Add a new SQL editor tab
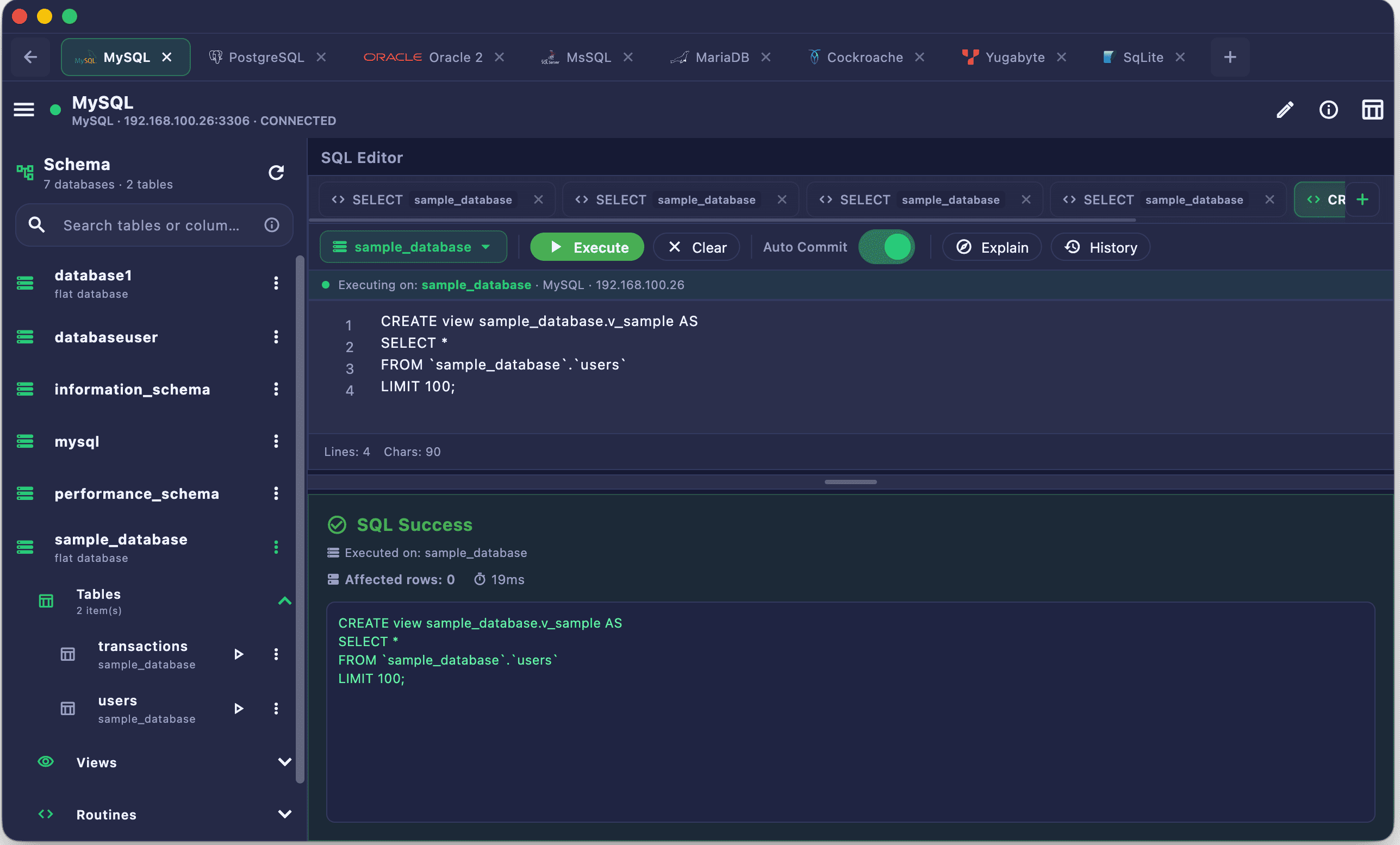1400x845 pixels. pyautogui.click(x=1362, y=199)
